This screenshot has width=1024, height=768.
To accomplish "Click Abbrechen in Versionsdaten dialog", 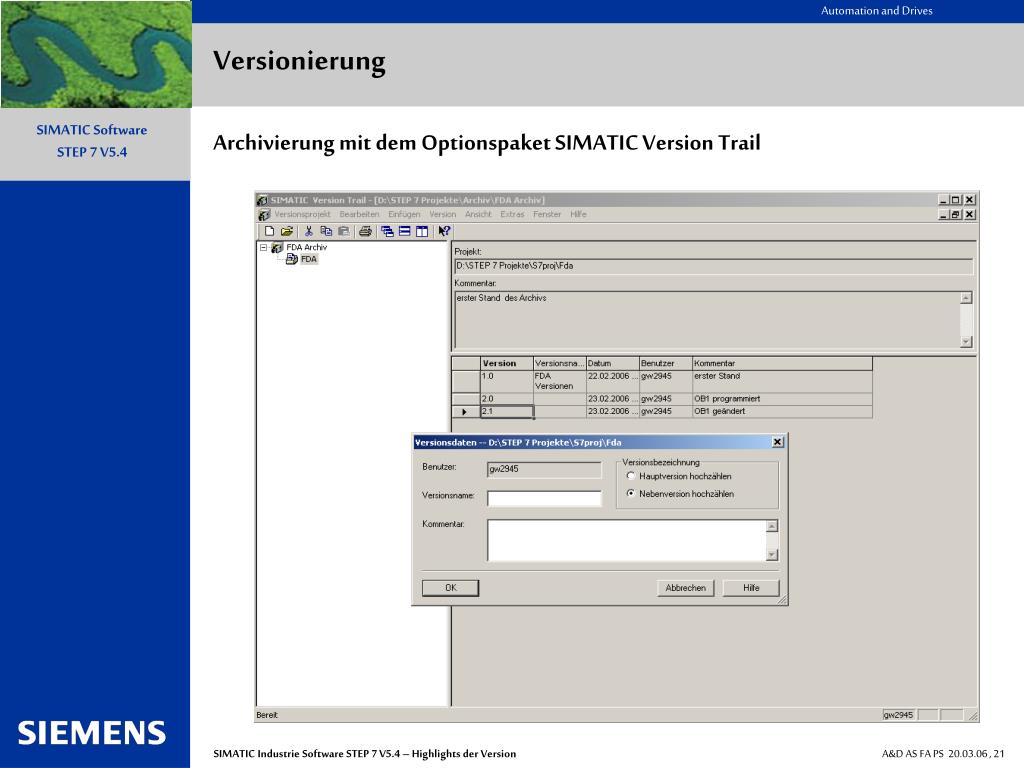I will coord(686,588).
